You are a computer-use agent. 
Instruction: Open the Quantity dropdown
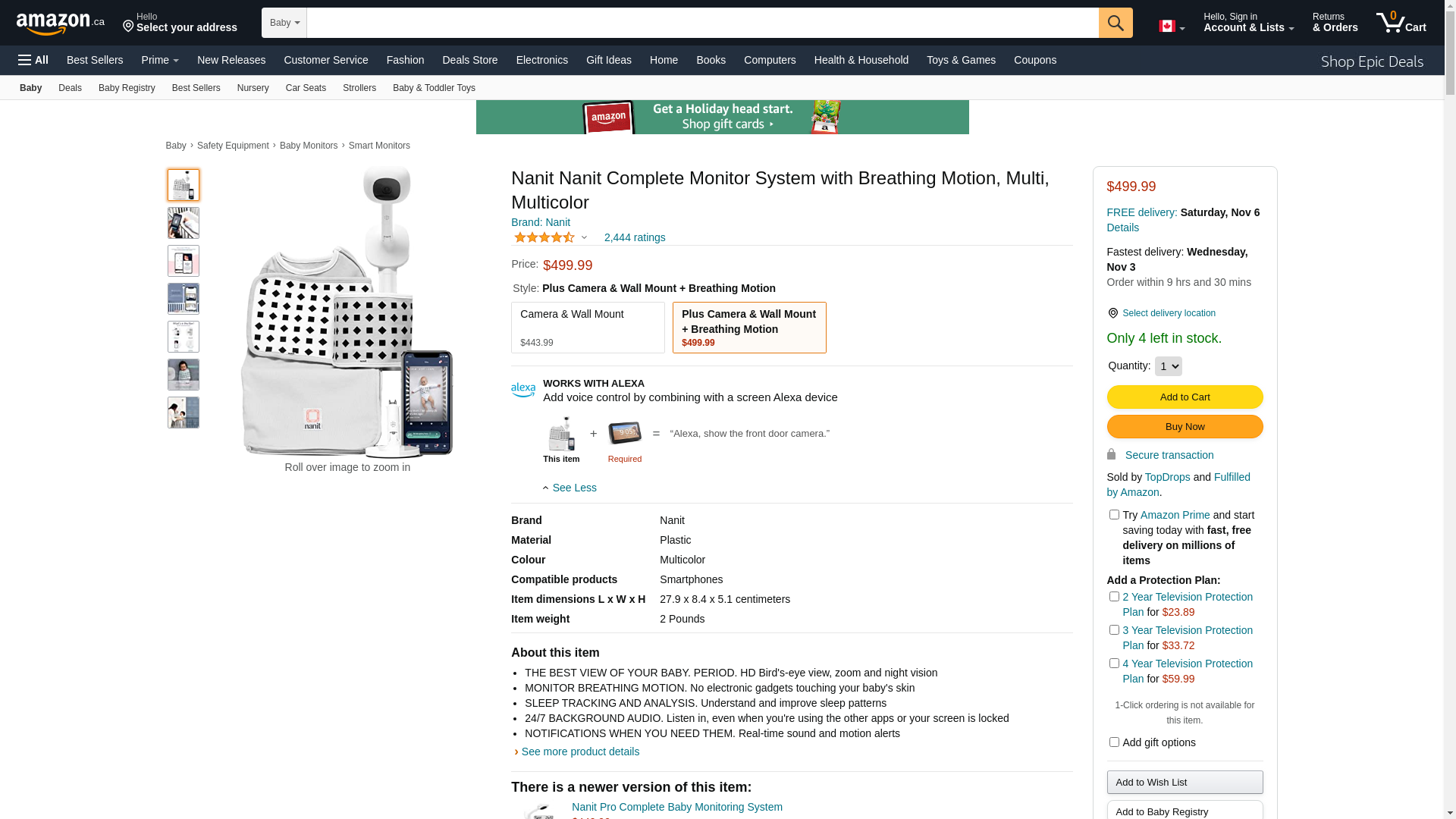click(1168, 366)
